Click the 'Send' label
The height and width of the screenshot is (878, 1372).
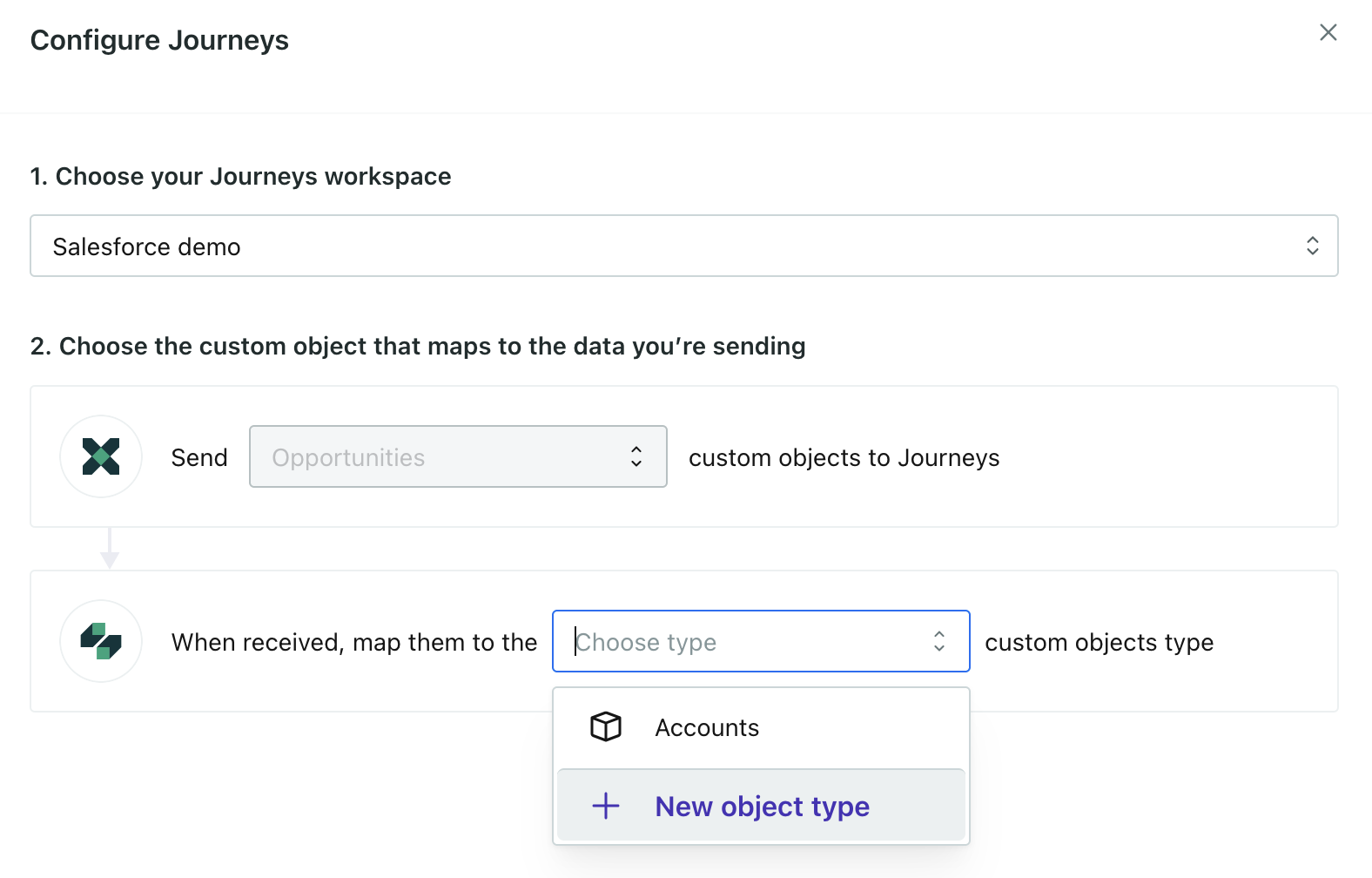tap(199, 457)
